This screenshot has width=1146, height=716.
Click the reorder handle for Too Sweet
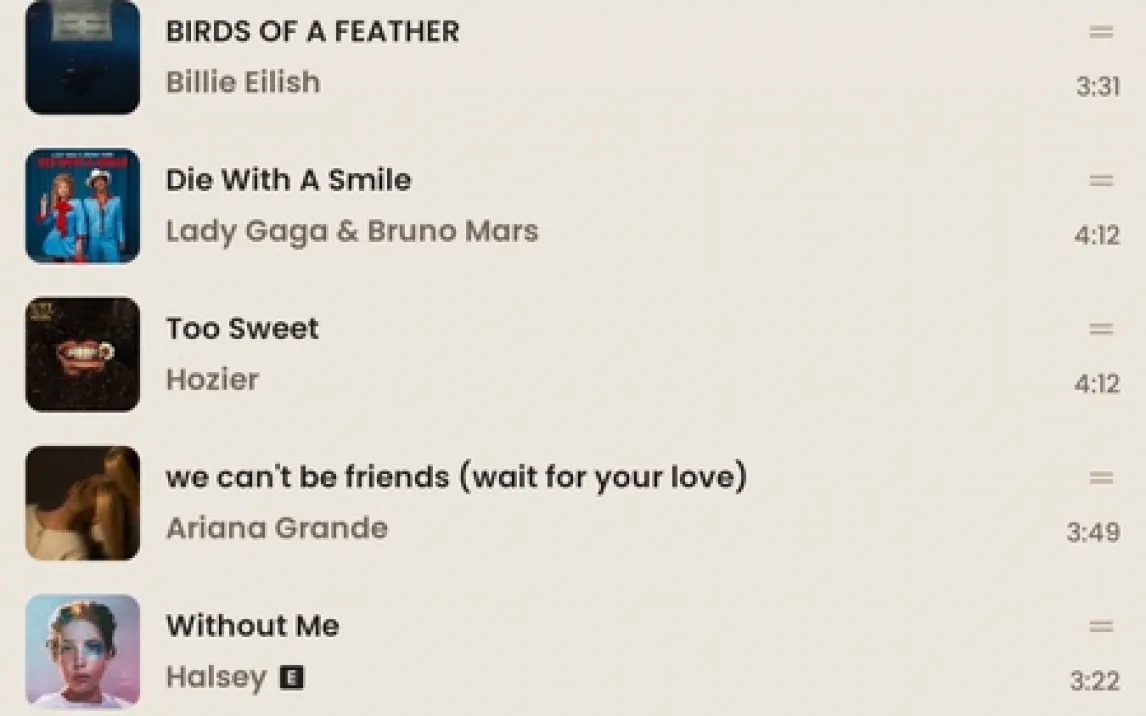(1101, 329)
